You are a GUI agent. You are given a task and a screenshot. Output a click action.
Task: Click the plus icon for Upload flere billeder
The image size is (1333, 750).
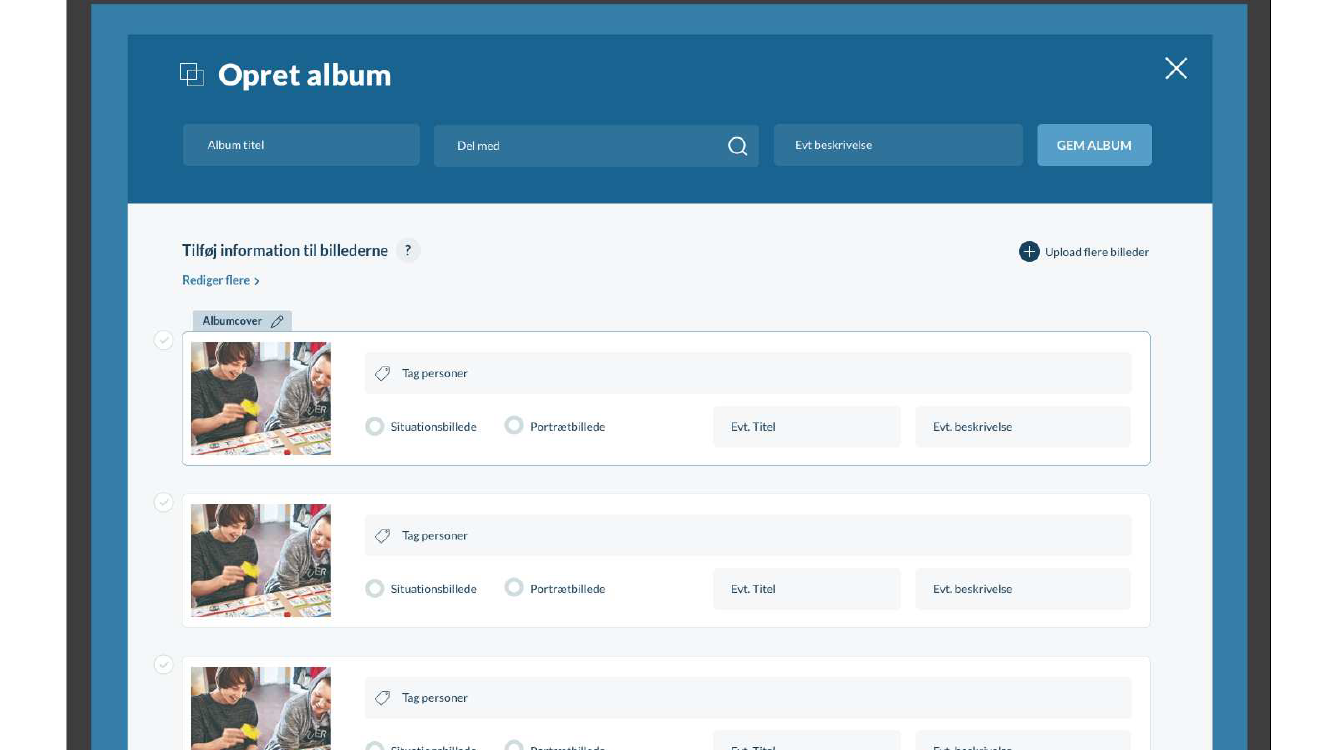click(x=1029, y=252)
